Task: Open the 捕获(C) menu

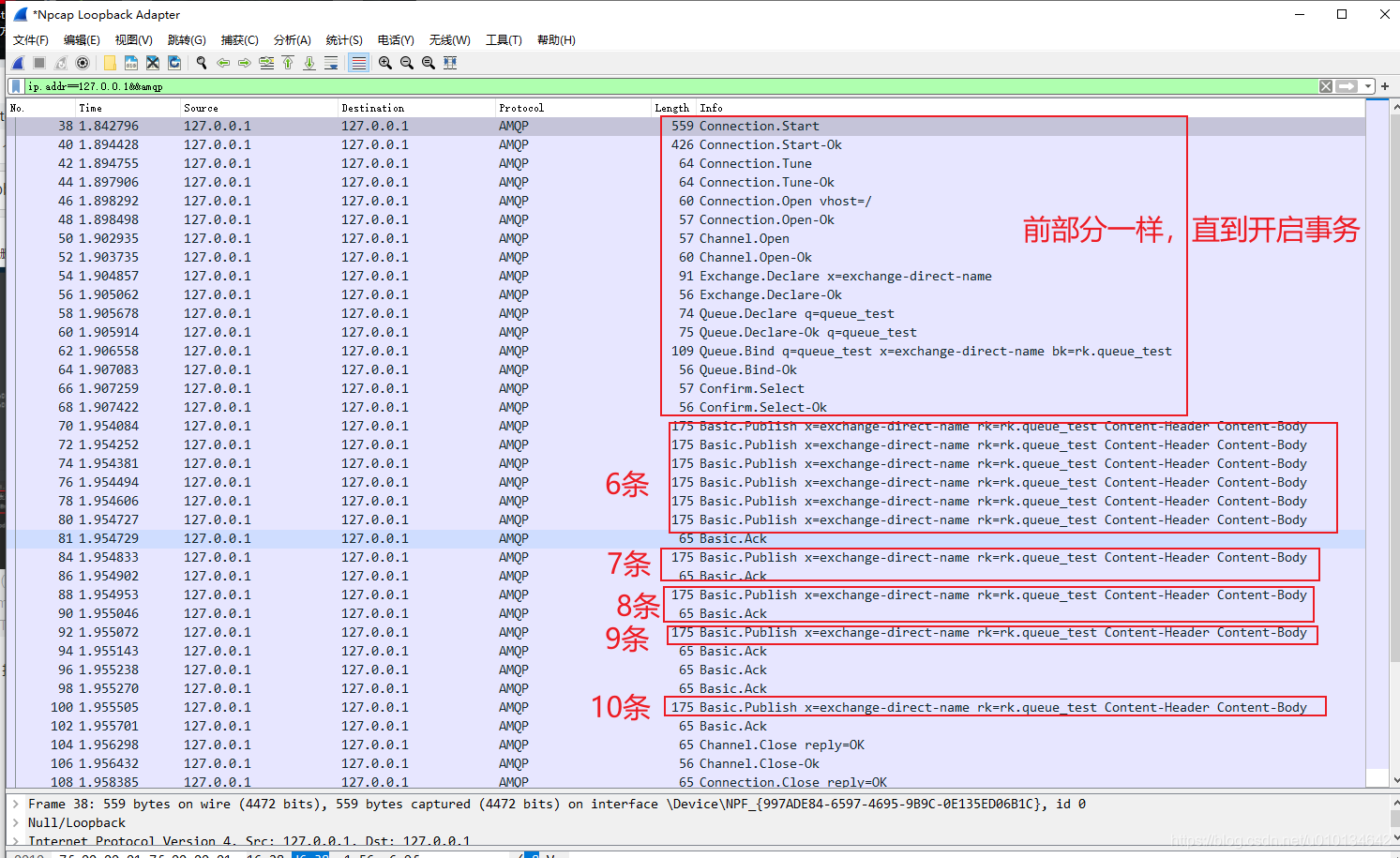Action: [240, 40]
